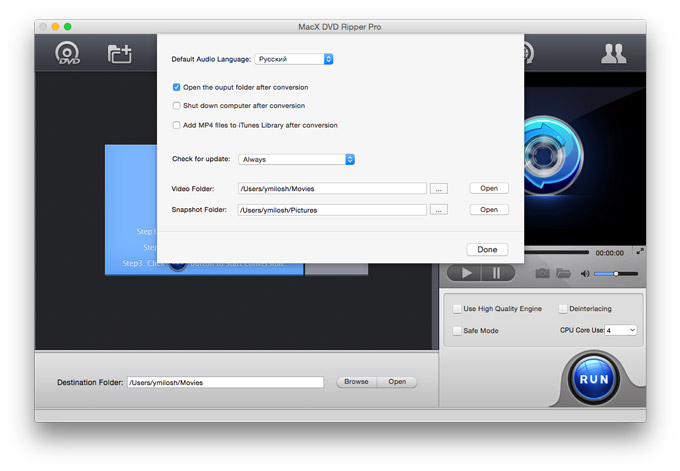The height and width of the screenshot is (471, 680).
Task: Tick the Use High Quality Engine checkbox
Action: (457, 309)
